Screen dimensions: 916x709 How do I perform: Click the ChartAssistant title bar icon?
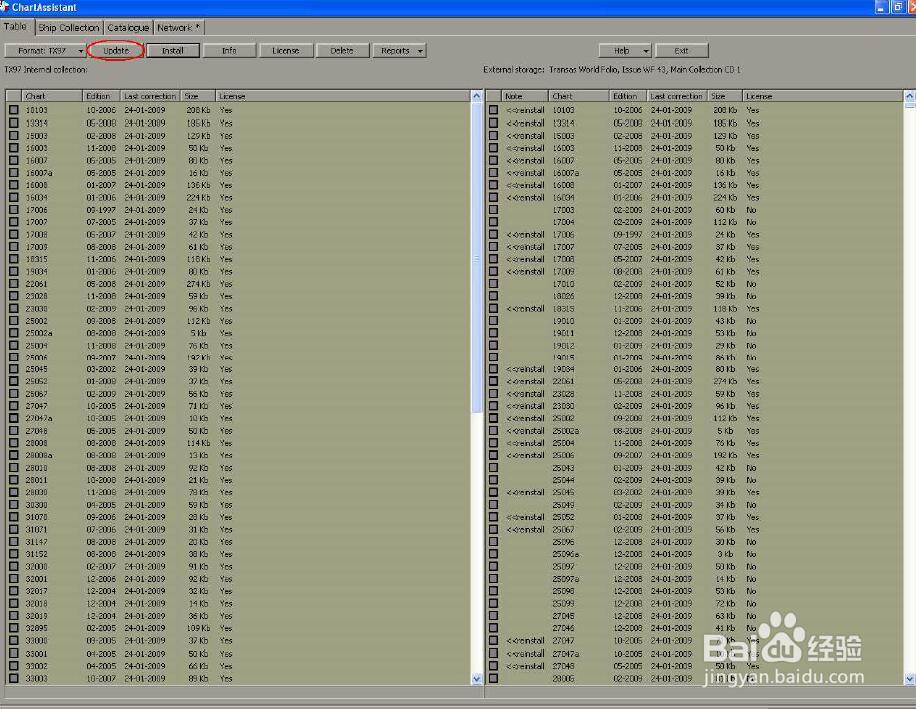(x=5, y=7)
